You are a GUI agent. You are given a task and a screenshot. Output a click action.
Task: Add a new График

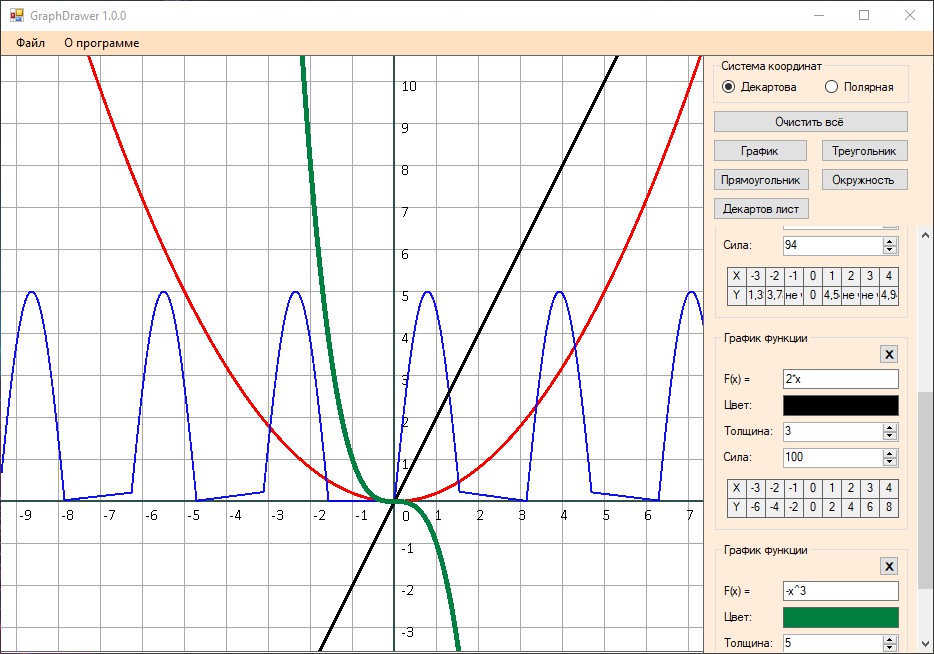pos(761,151)
